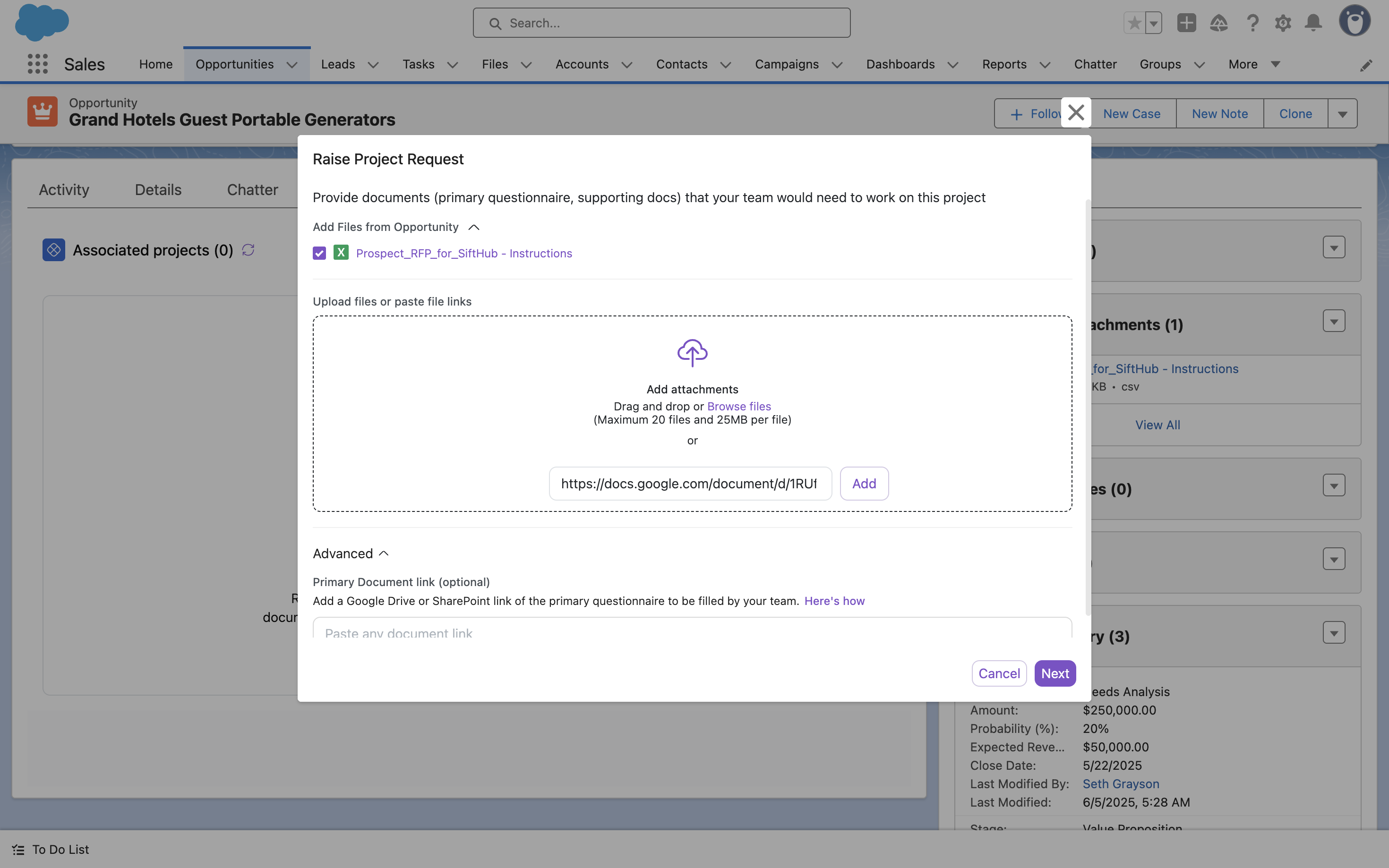
Task: Click the global actions plus icon
Action: point(1186,23)
